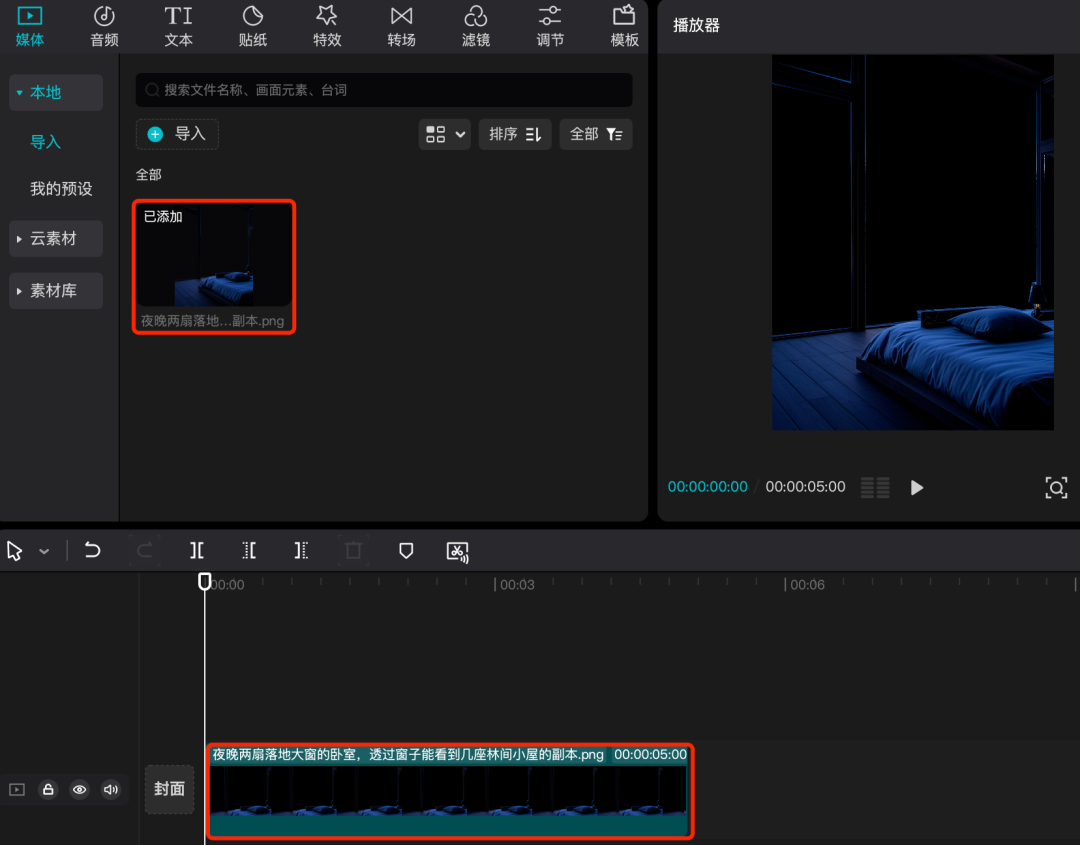
Task: Open the 转场 transitions tab
Action: point(402,26)
